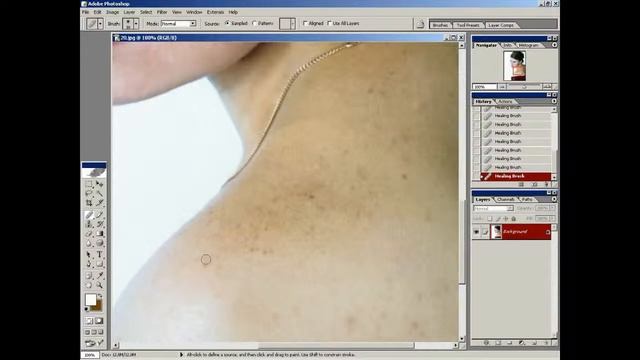Select the Hand tool
The height and width of the screenshot is (360, 640).
[89, 285]
